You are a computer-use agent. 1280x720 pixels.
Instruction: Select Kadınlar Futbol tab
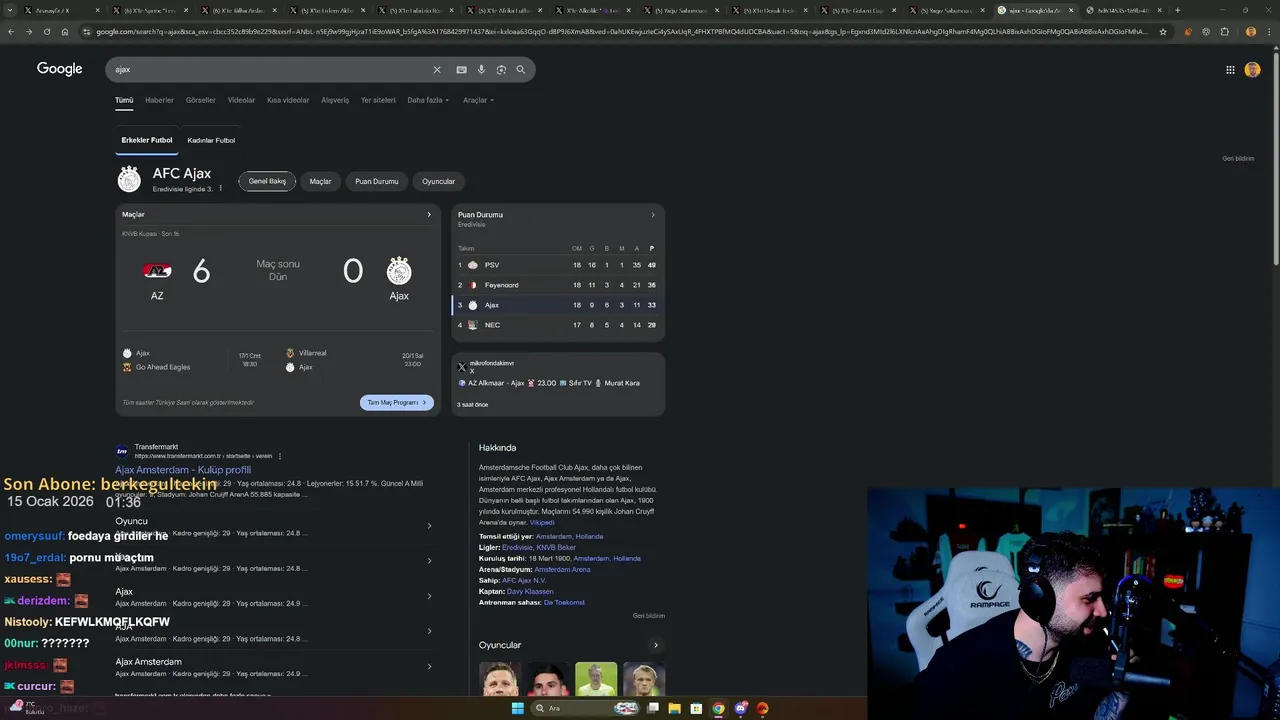point(211,140)
